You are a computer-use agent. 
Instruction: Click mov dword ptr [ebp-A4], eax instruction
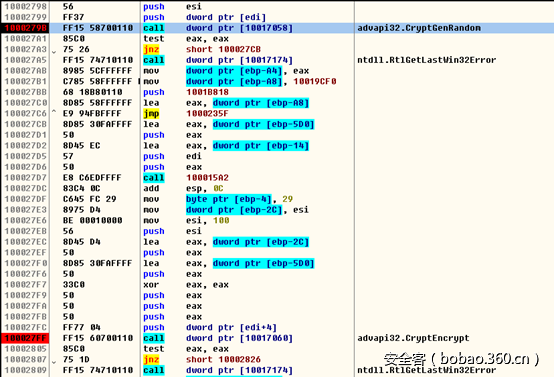coord(226,71)
